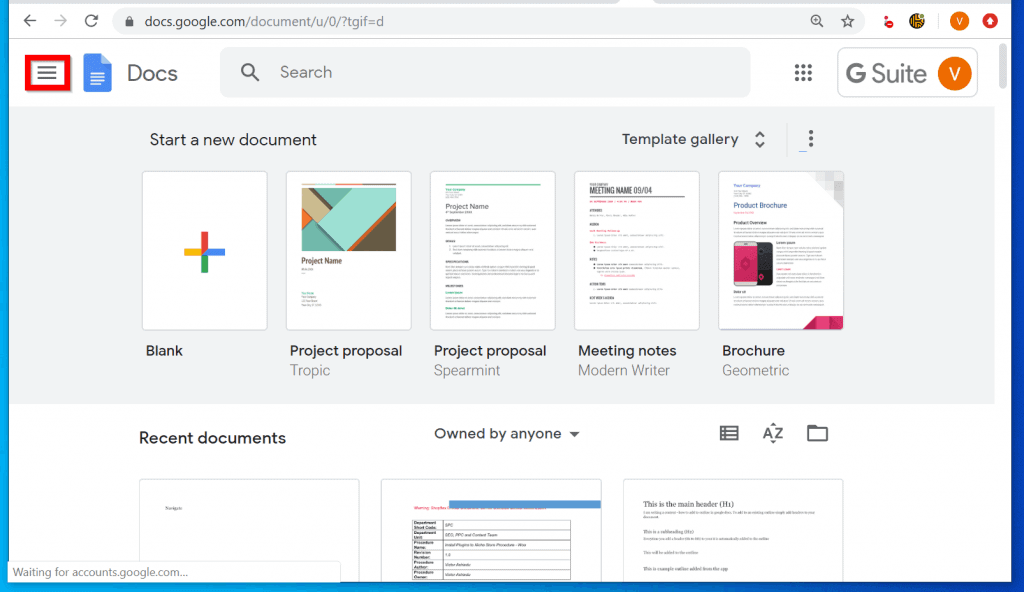Click the Modern Writer subtitle text
1024x592 pixels.
624,370
